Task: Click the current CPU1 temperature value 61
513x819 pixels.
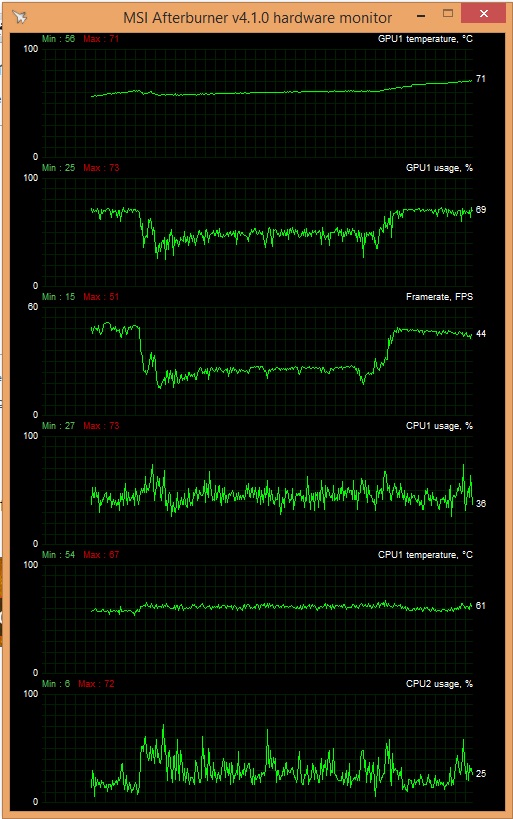Action: tap(481, 606)
